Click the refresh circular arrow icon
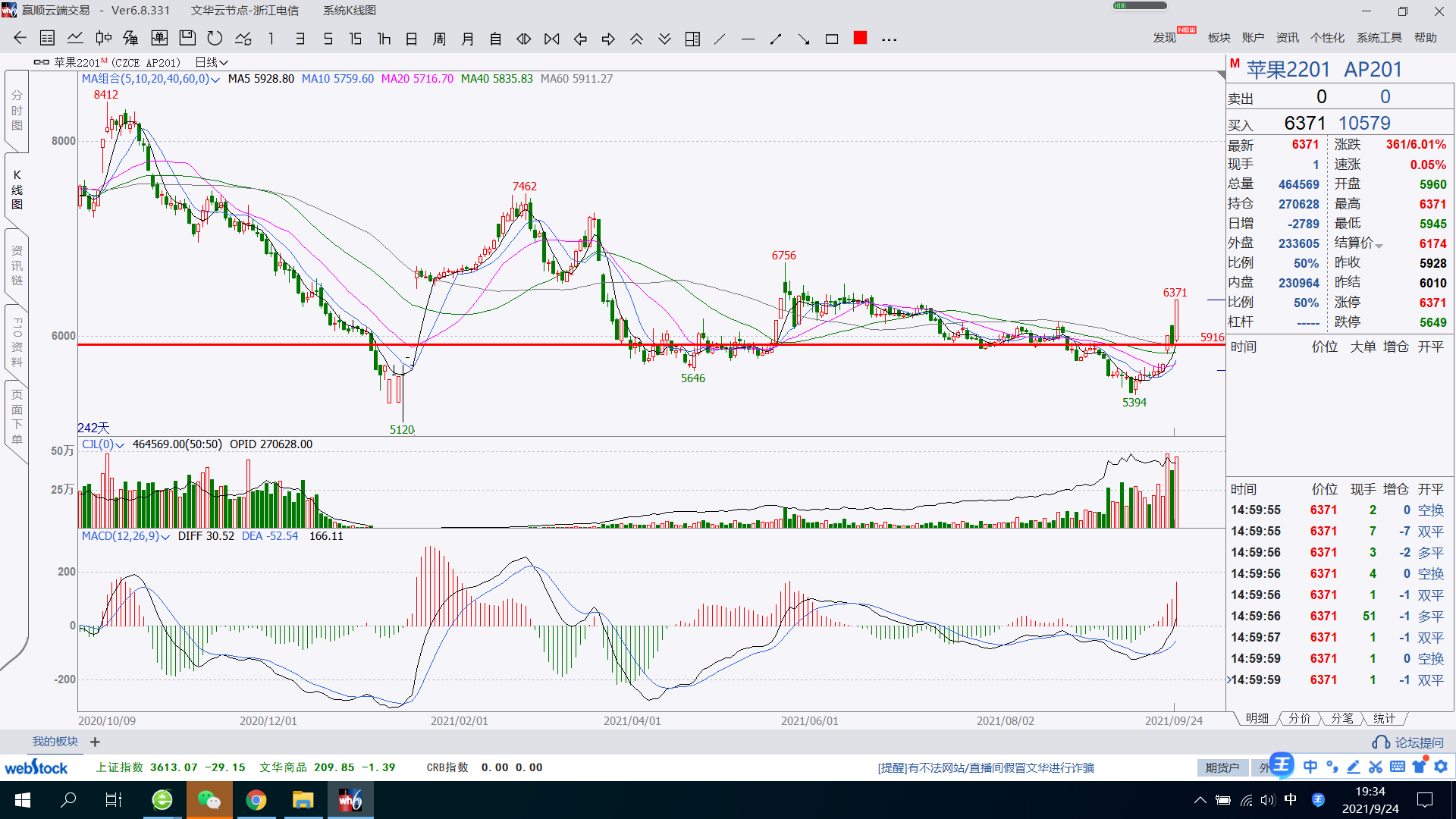Image resolution: width=1456 pixels, height=819 pixels. (x=215, y=39)
